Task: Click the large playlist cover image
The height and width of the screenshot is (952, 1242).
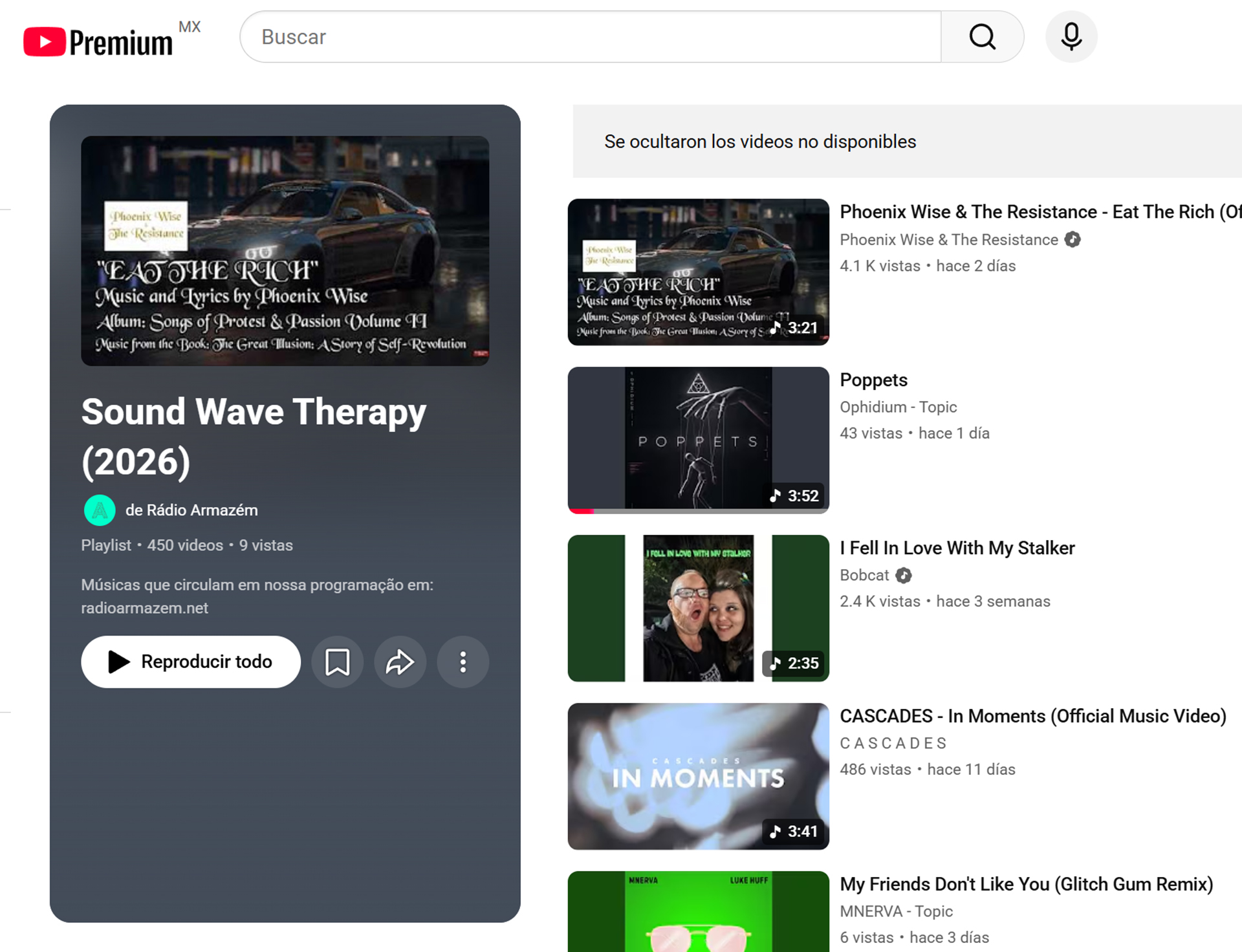Action: point(285,251)
